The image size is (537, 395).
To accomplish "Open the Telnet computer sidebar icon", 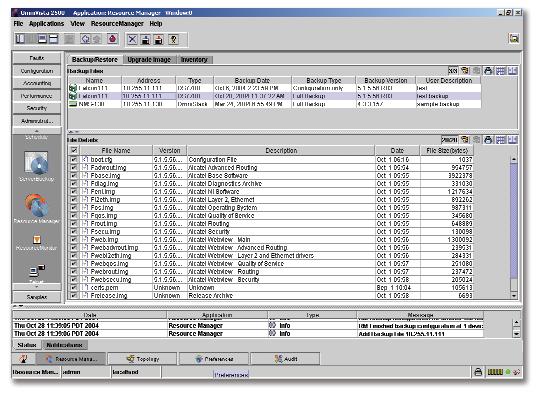I will 37,271.
